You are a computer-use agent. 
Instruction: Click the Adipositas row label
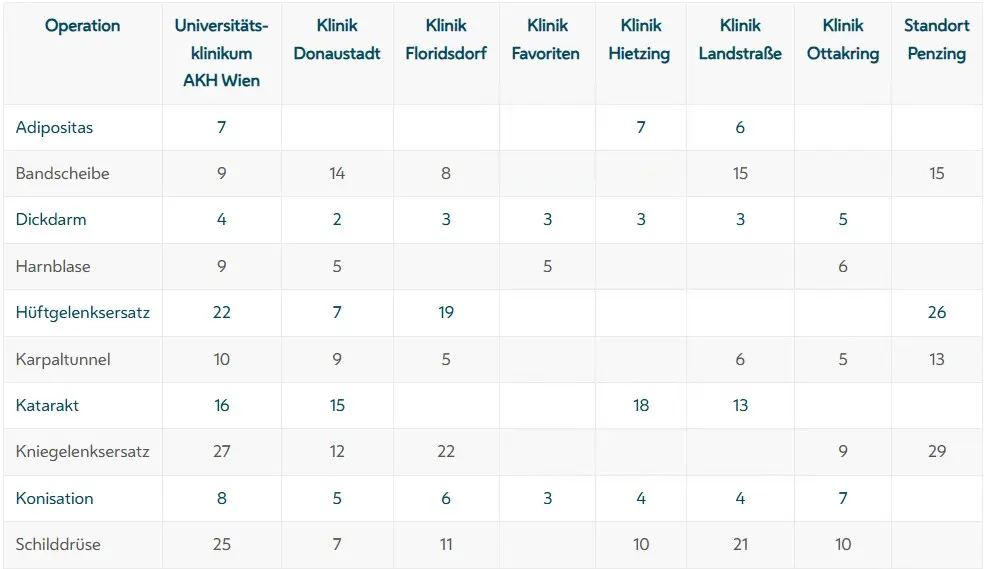tap(54, 127)
